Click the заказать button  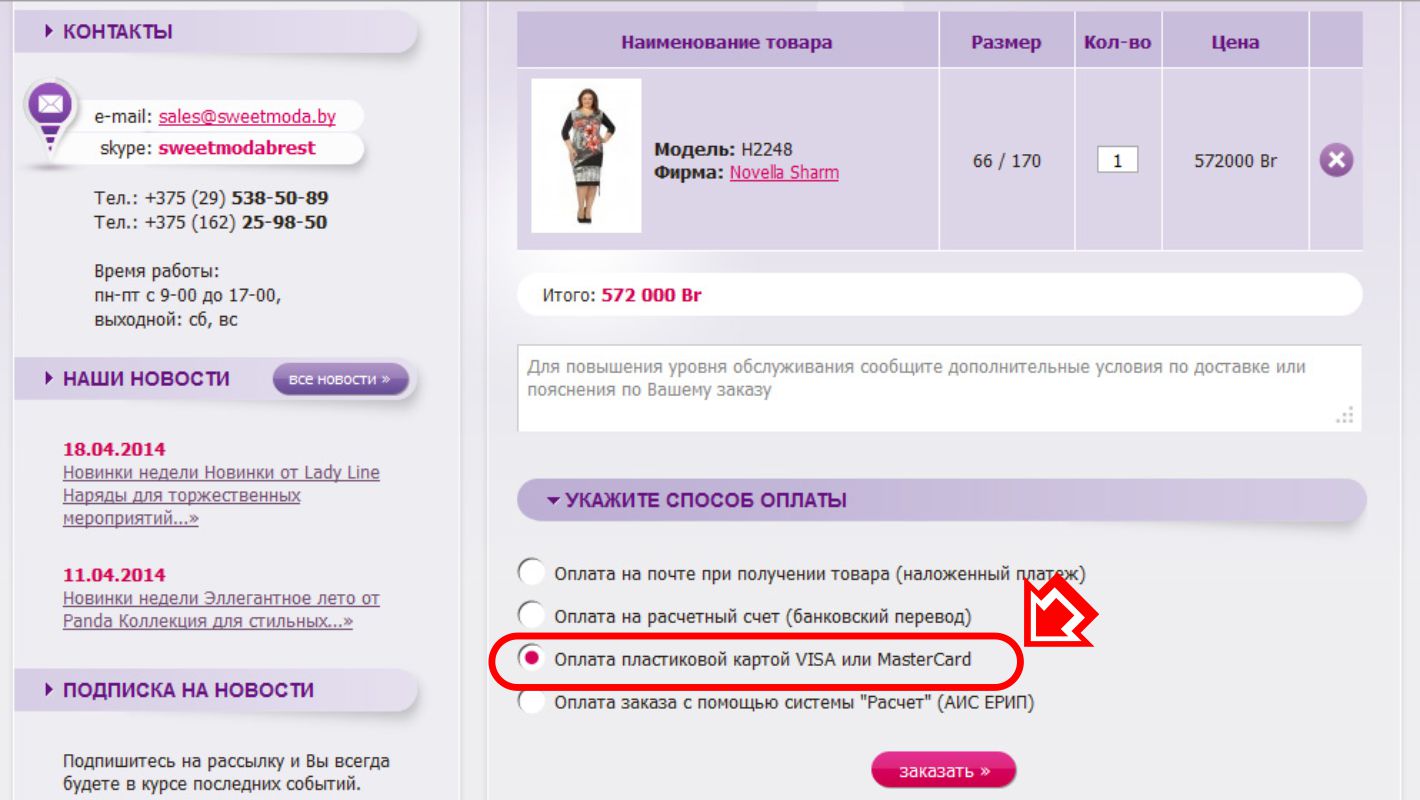click(x=943, y=771)
